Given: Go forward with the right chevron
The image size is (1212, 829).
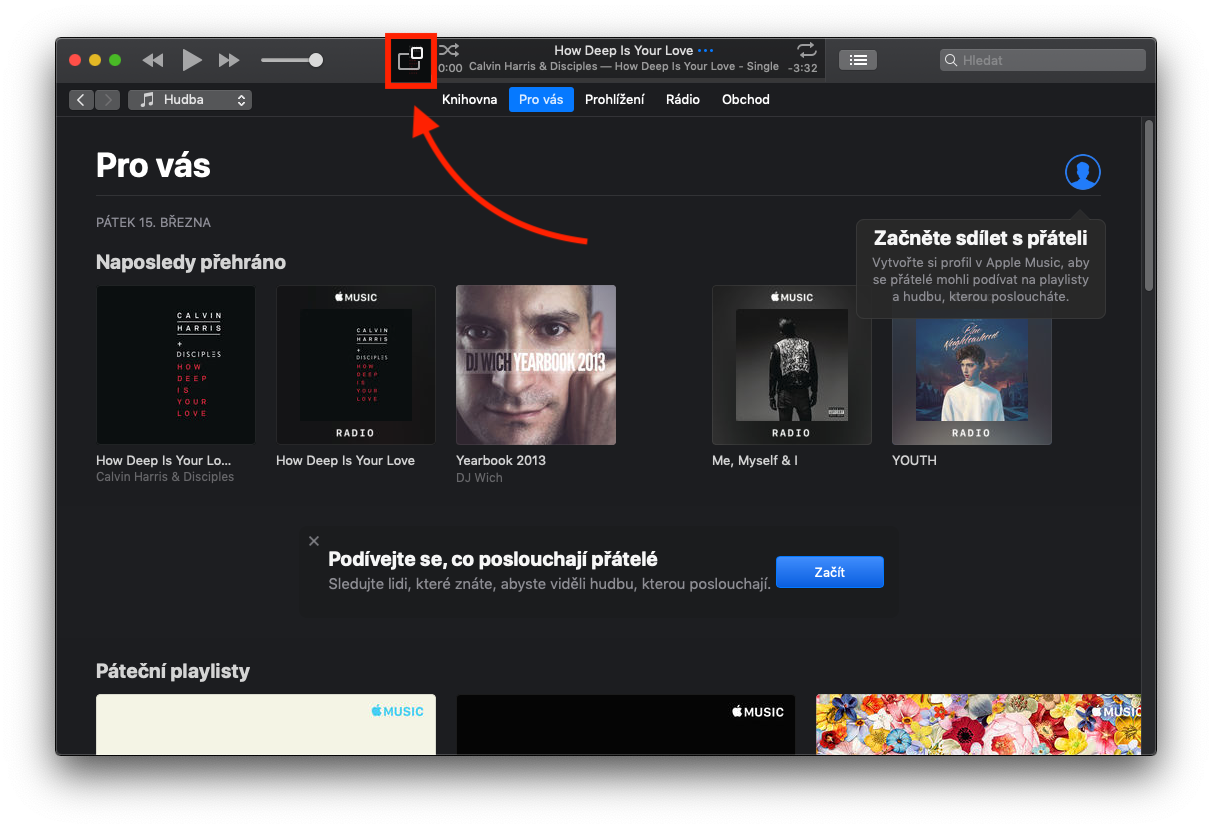Looking at the screenshot, I should pos(108,100).
